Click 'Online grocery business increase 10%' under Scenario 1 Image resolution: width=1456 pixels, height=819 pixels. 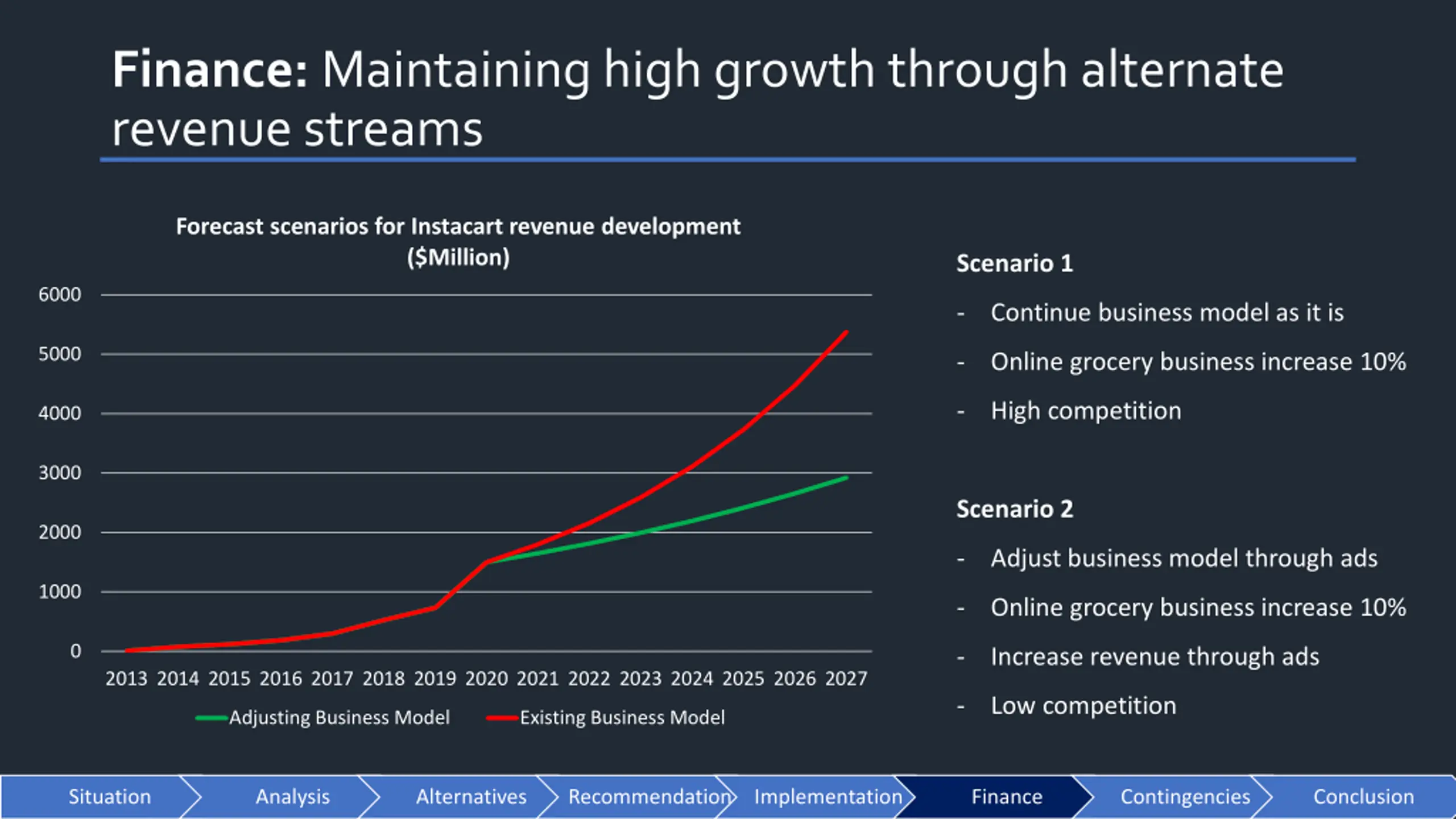click(x=1198, y=362)
